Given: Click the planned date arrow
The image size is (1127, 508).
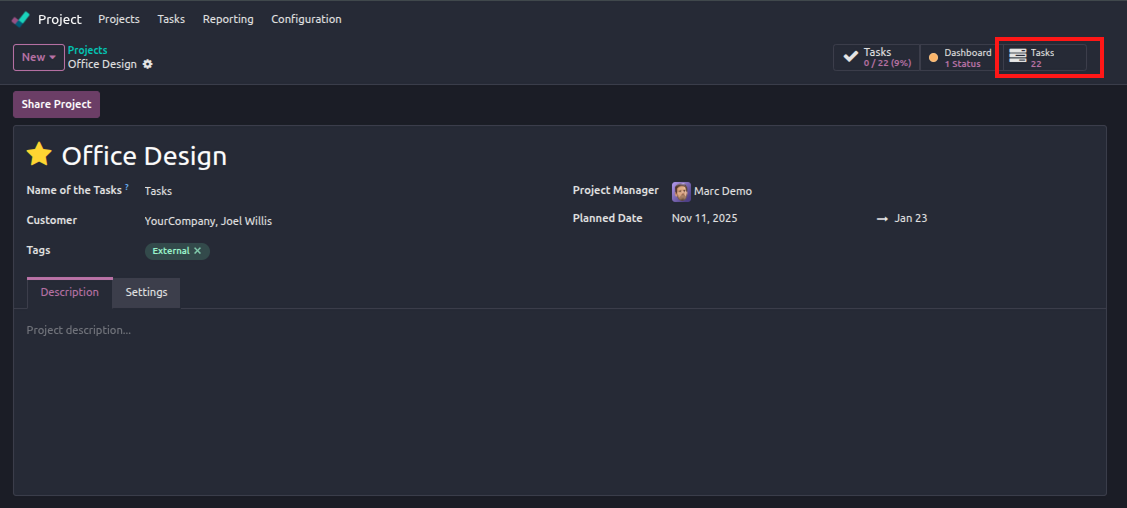Looking at the screenshot, I should [882, 218].
